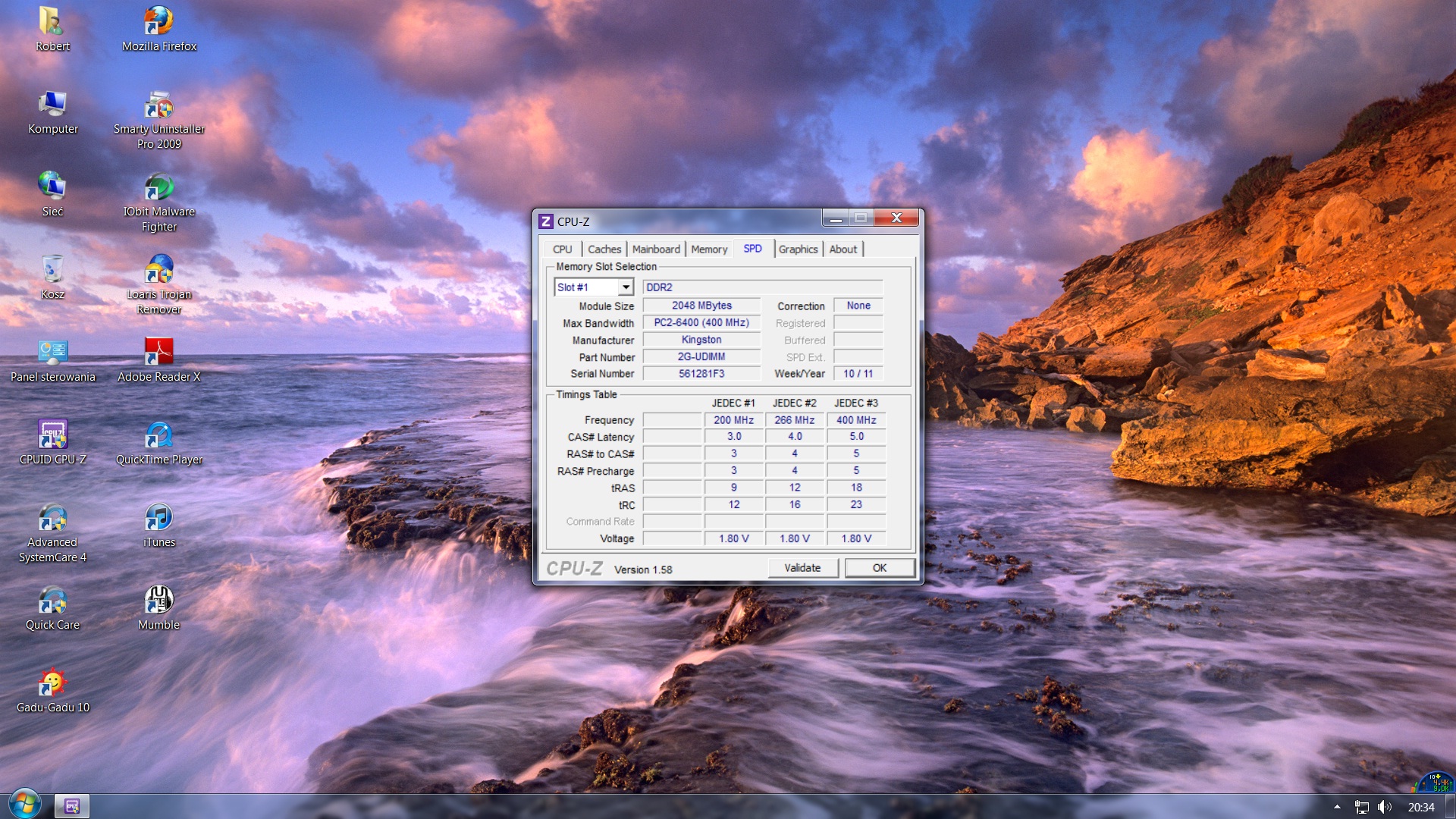Image resolution: width=1456 pixels, height=819 pixels.
Task: Launch Gadu-Gadu 10 from desktop
Action: tap(52, 682)
